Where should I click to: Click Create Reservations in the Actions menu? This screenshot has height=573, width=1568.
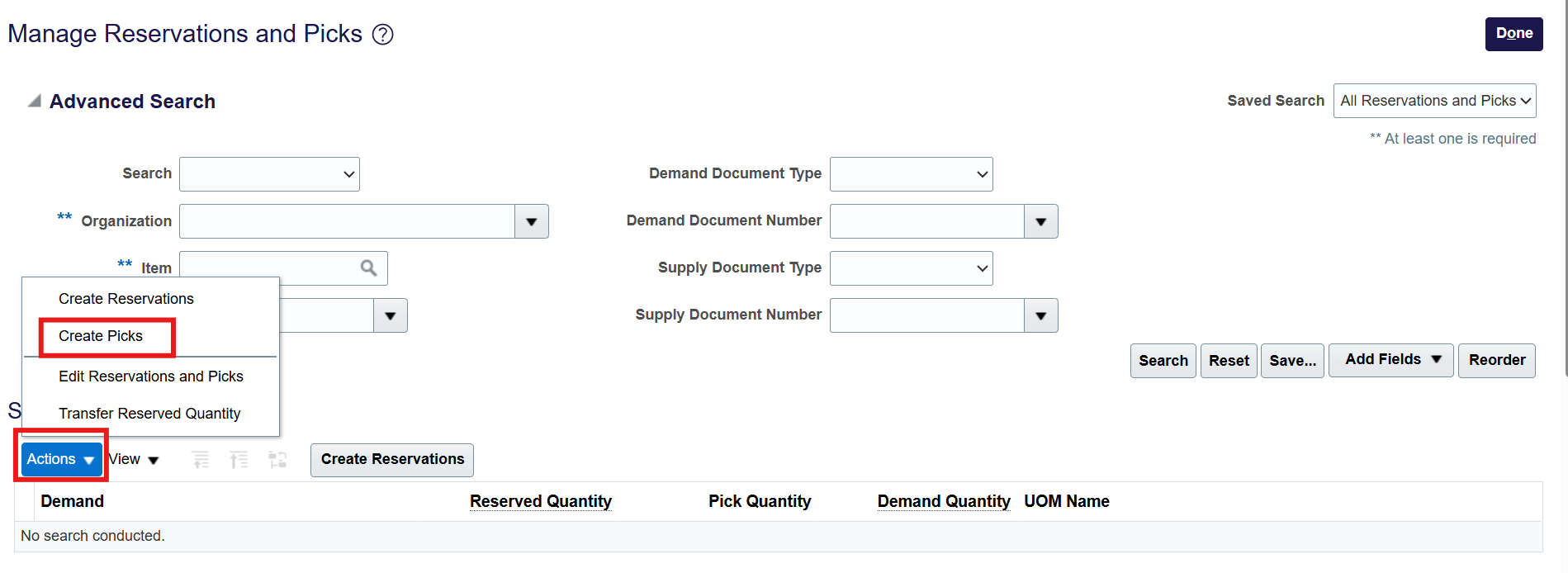(126, 299)
